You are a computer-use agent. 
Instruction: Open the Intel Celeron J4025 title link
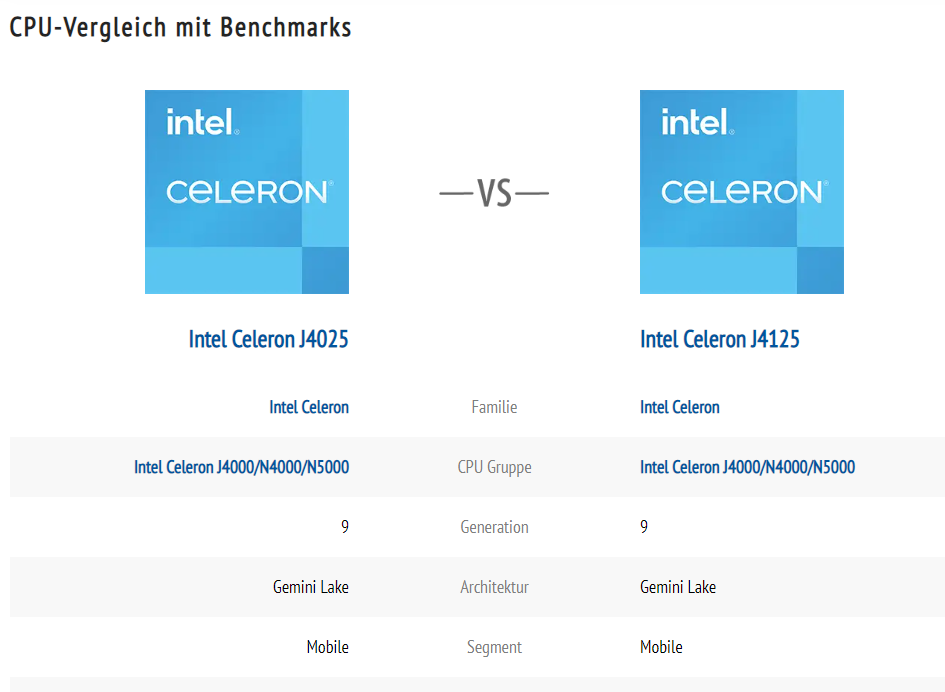click(268, 339)
